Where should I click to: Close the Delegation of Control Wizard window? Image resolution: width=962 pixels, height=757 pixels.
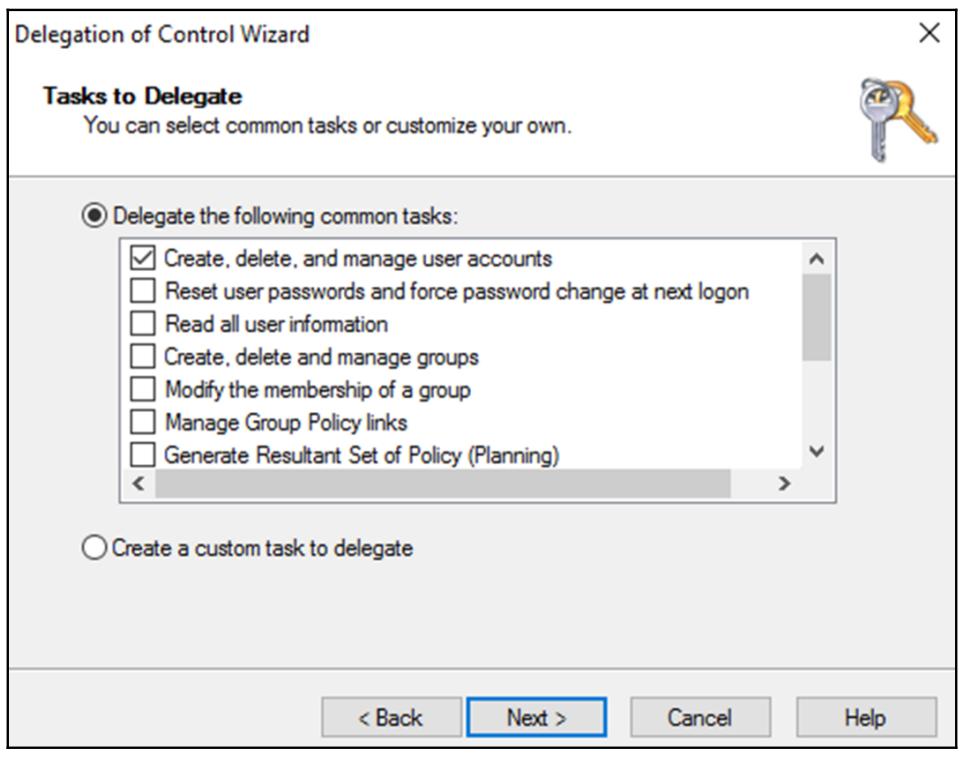[929, 33]
